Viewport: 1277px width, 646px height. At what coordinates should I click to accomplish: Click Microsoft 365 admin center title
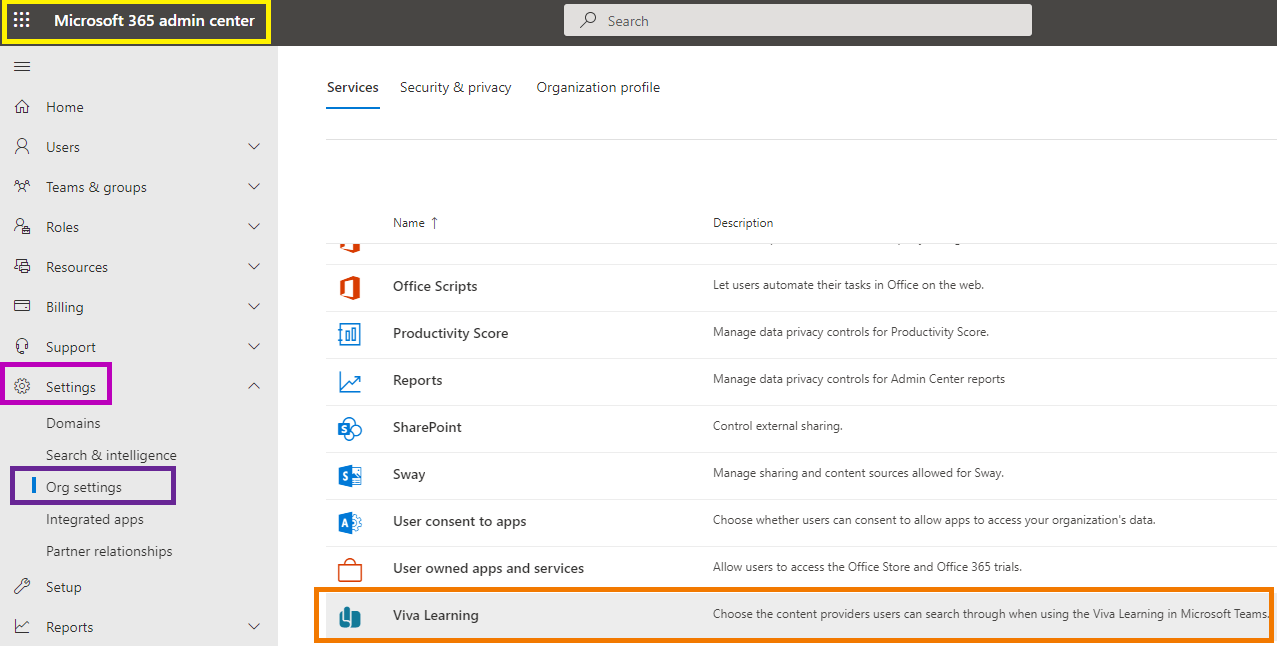click(154, 20)
